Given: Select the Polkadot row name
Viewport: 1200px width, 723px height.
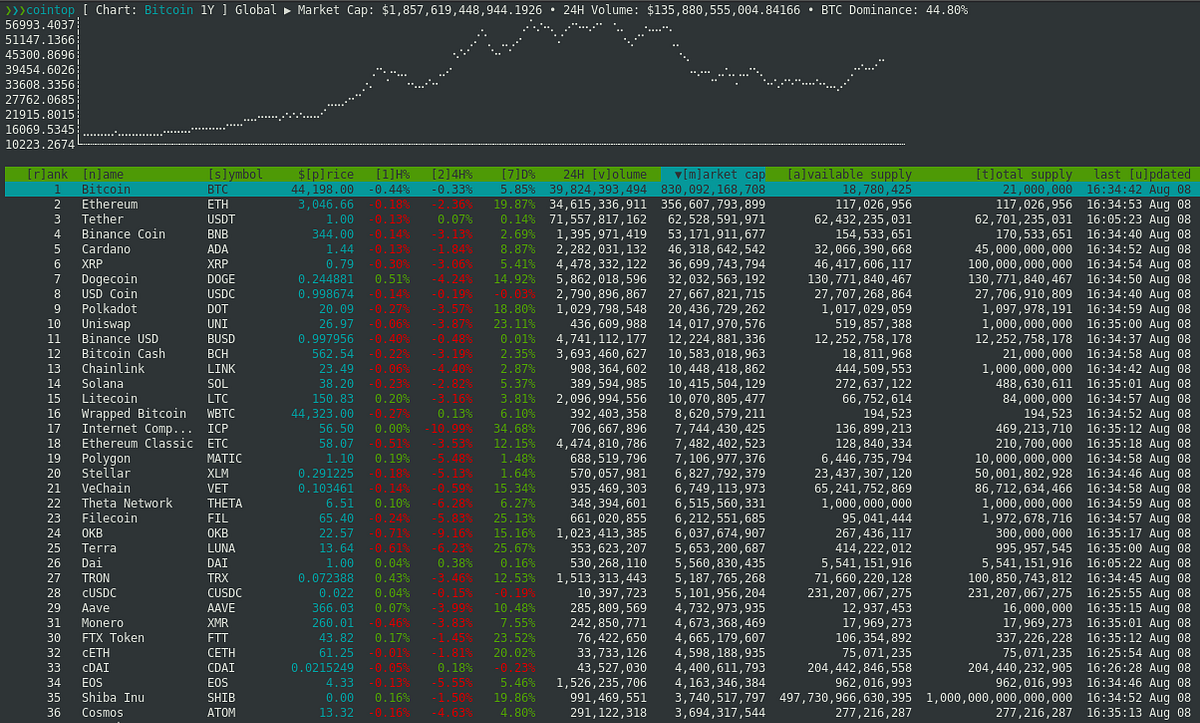Looking at the screenshot, I should point(110,309).
